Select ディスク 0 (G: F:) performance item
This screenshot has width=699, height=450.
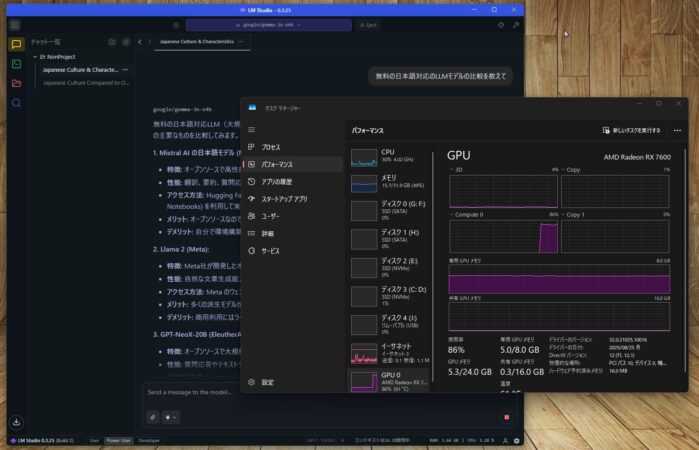point(388,211)
